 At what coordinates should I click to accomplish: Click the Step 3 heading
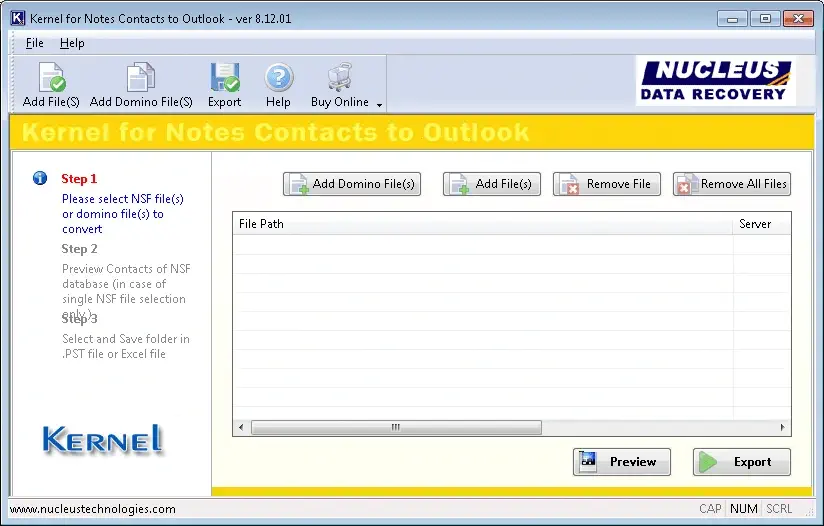[79, 318]
